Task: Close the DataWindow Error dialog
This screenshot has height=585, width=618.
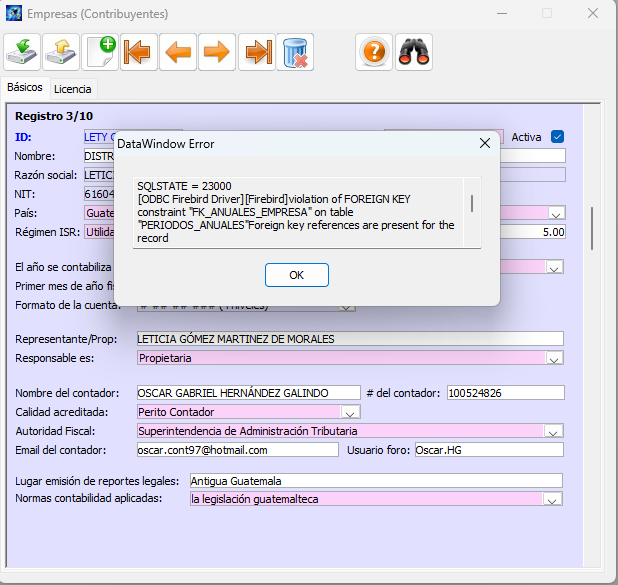Action: [x=484, y=144]
